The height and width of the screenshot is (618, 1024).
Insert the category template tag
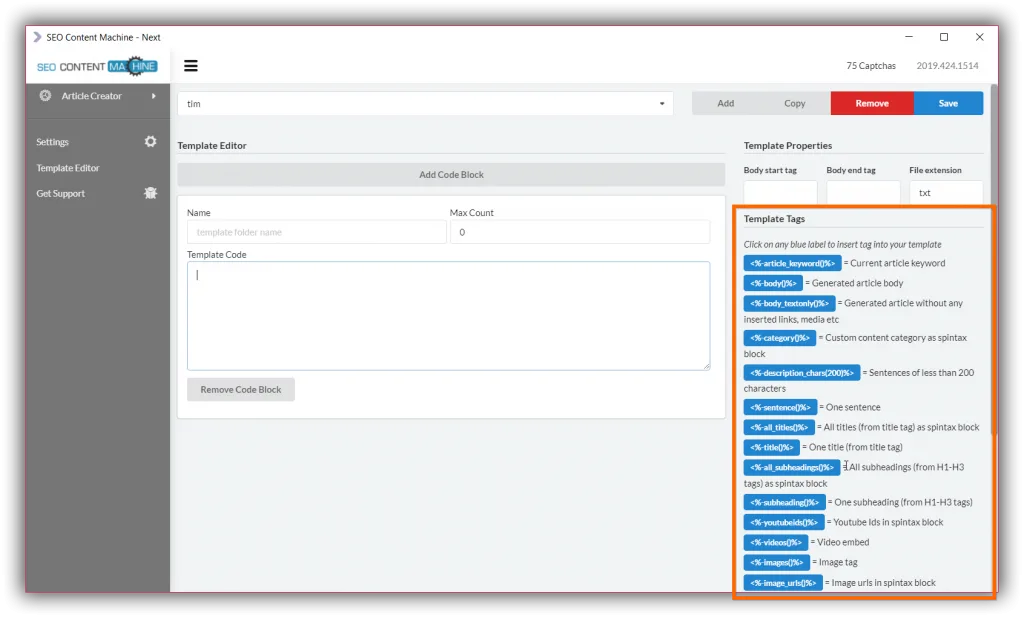(780, 338)
